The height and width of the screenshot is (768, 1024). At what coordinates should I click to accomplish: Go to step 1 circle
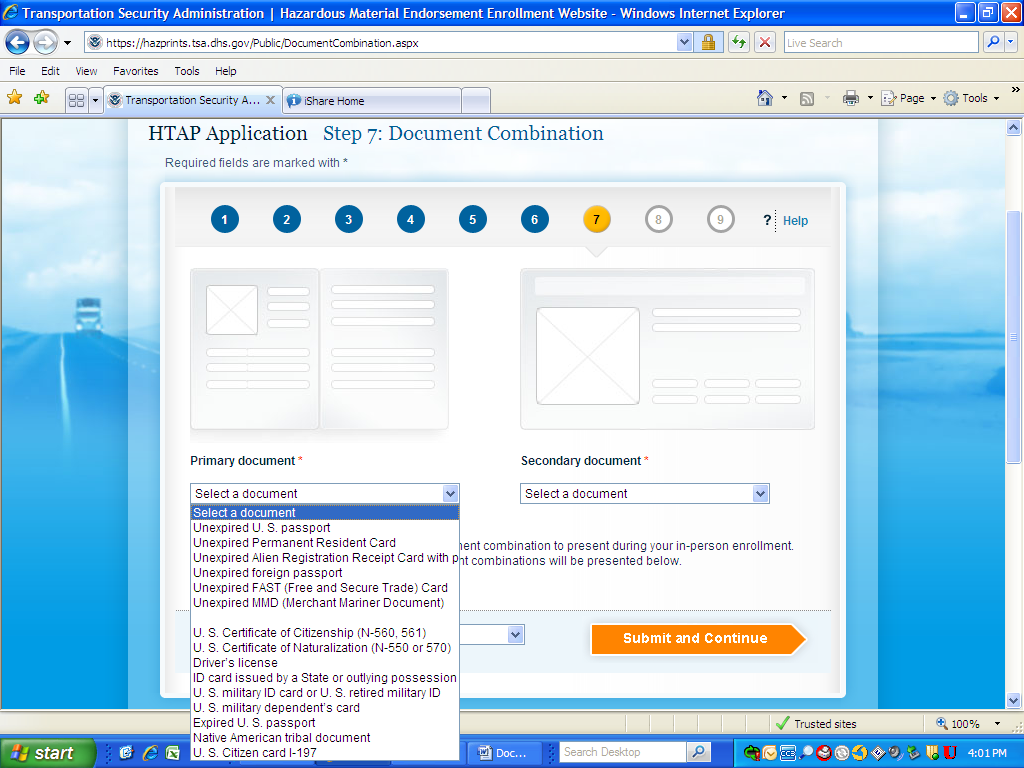point(225,219)
